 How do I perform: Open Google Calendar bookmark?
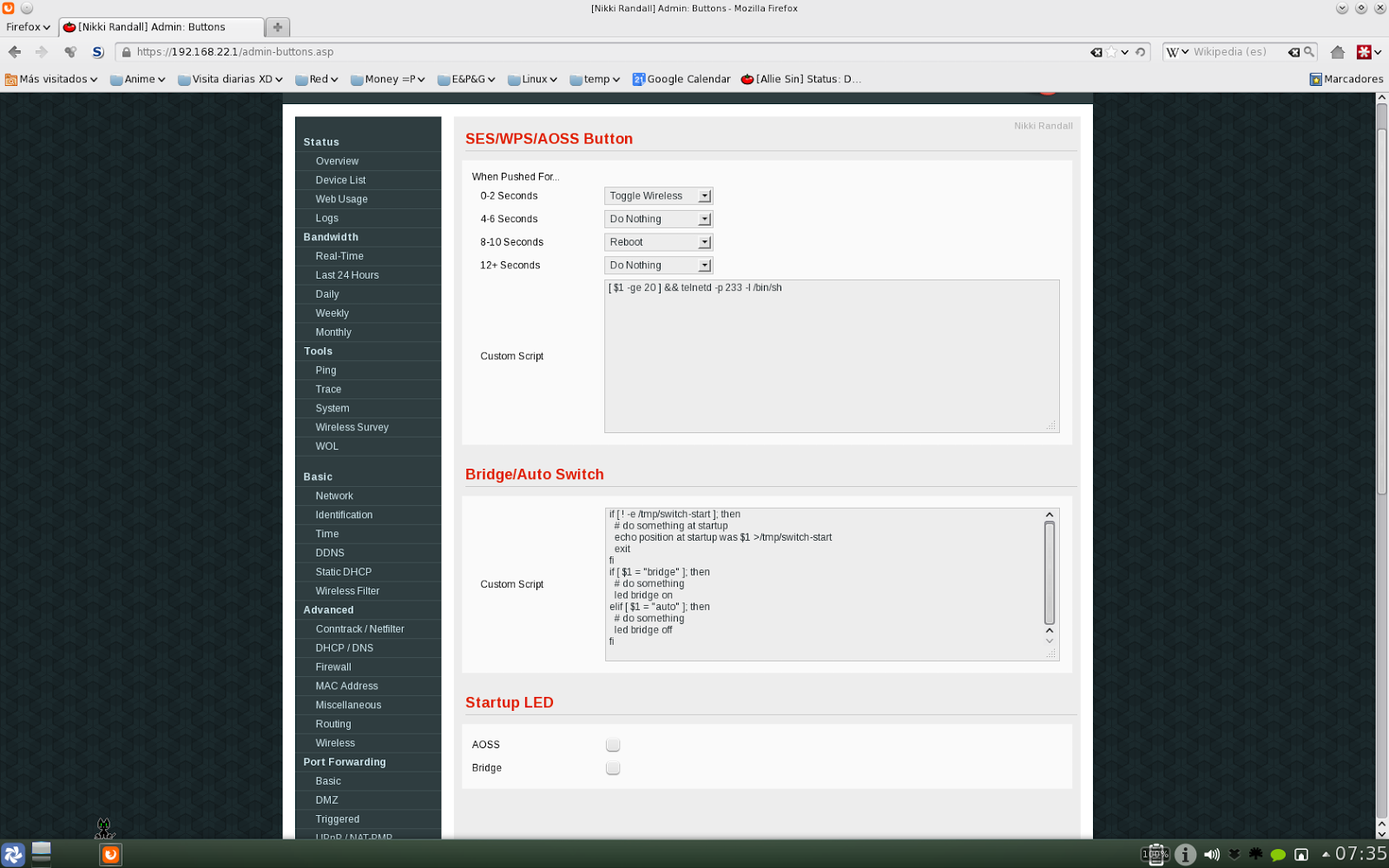pos(681,79)
